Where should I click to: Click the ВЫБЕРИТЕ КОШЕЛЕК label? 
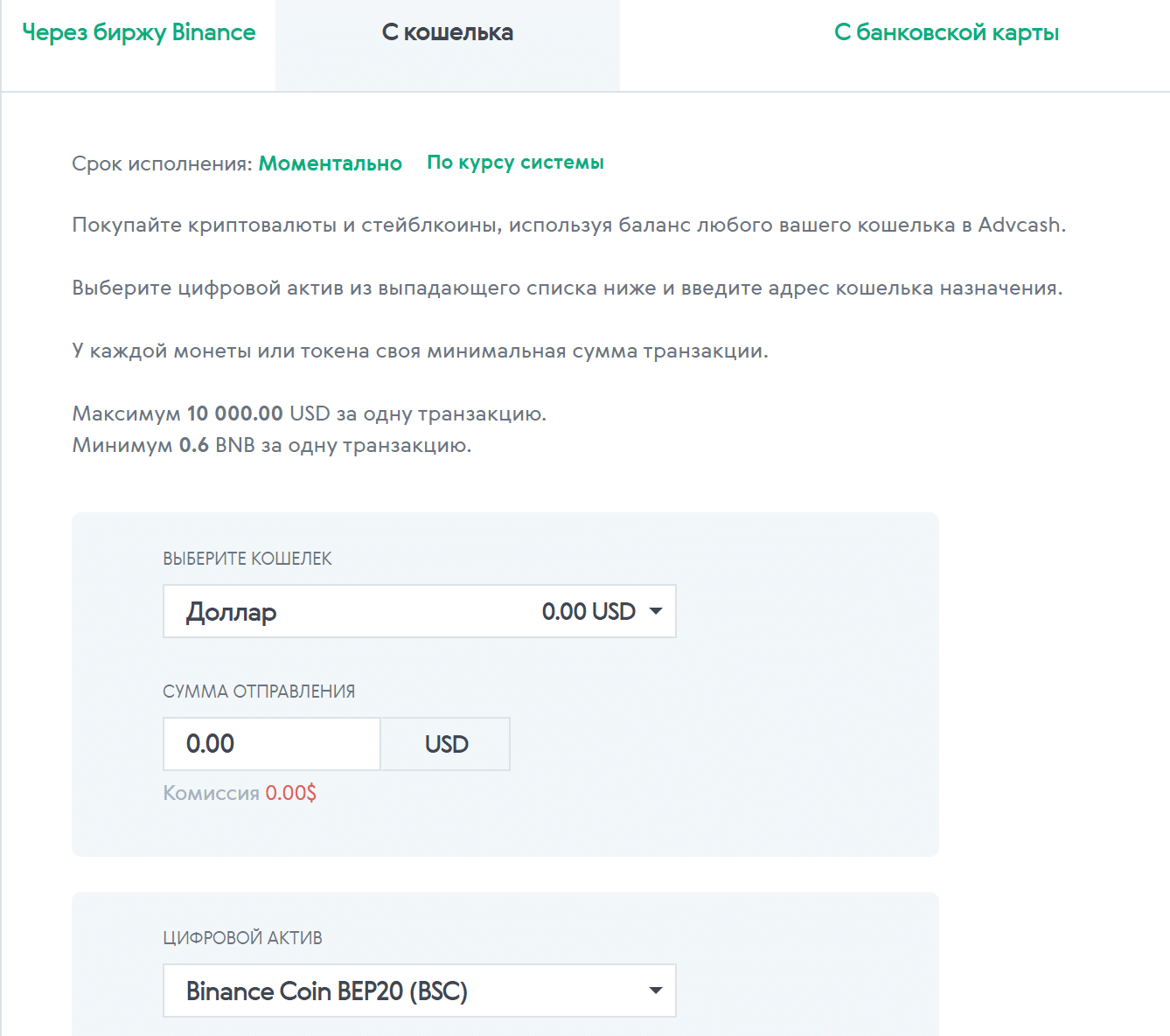pos(247,559)
